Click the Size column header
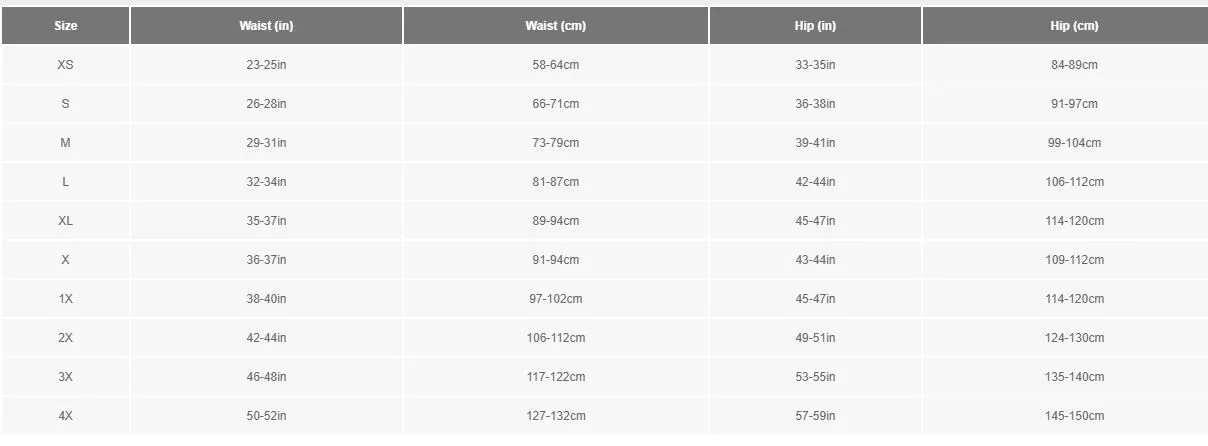The width and height of the screenshot is (1208, 446). pos(65,26)
